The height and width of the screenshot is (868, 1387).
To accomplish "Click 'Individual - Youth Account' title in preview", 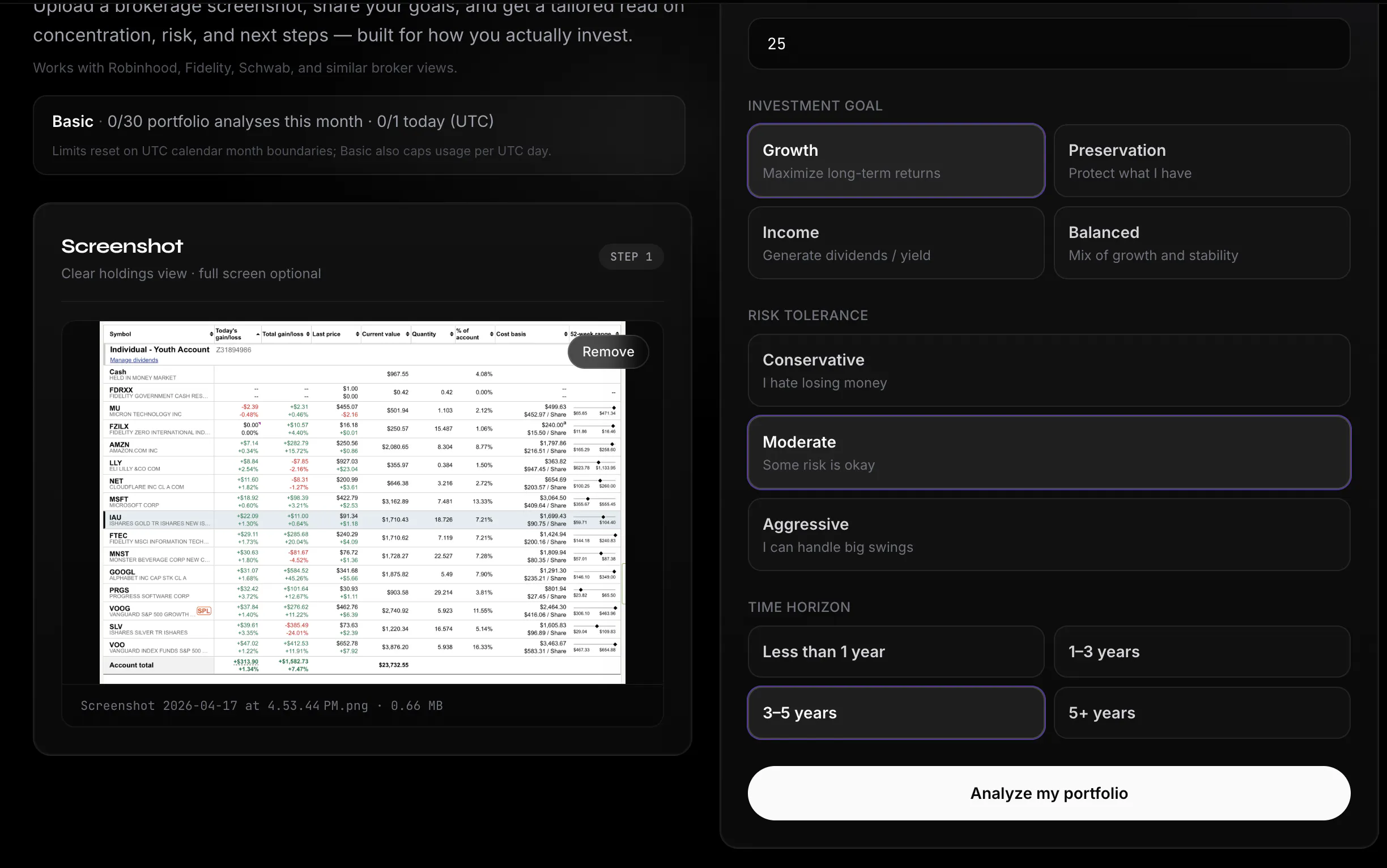I will (160, 350).
